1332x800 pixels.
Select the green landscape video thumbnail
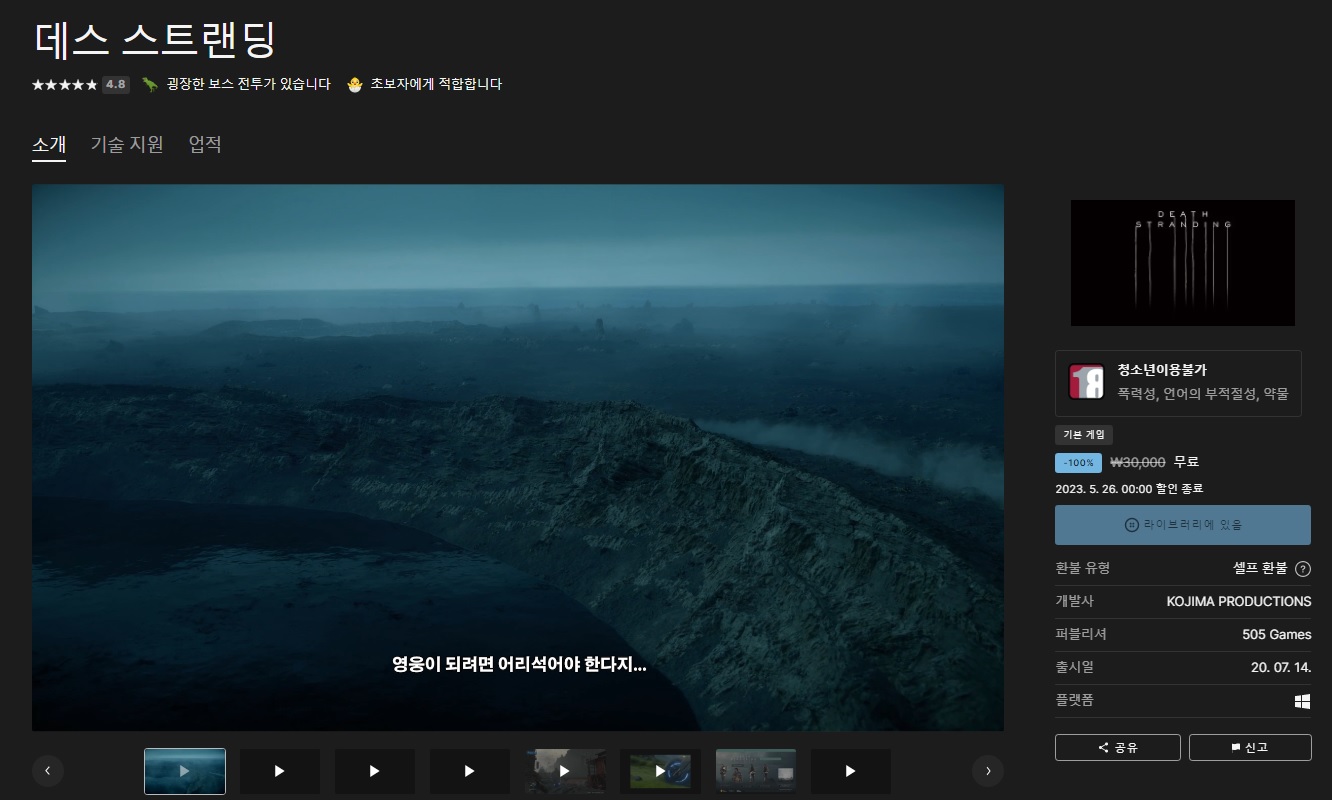[660, 771]
